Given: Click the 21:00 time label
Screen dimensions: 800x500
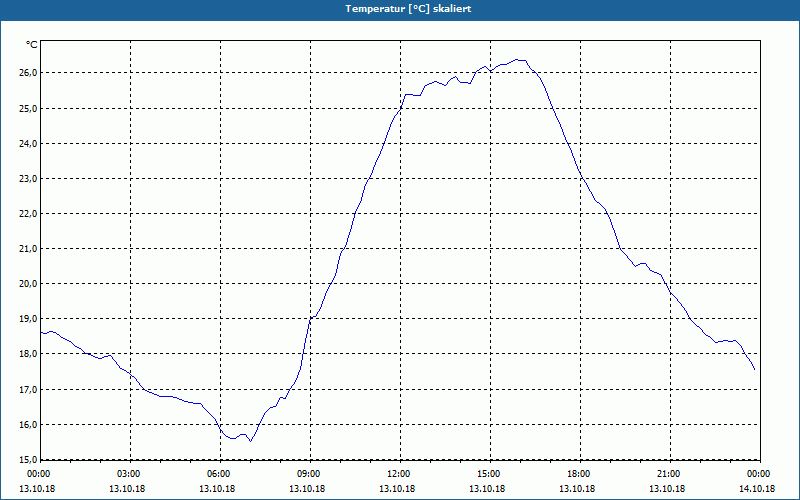Looking at the screenshot, I should (670, 474).
